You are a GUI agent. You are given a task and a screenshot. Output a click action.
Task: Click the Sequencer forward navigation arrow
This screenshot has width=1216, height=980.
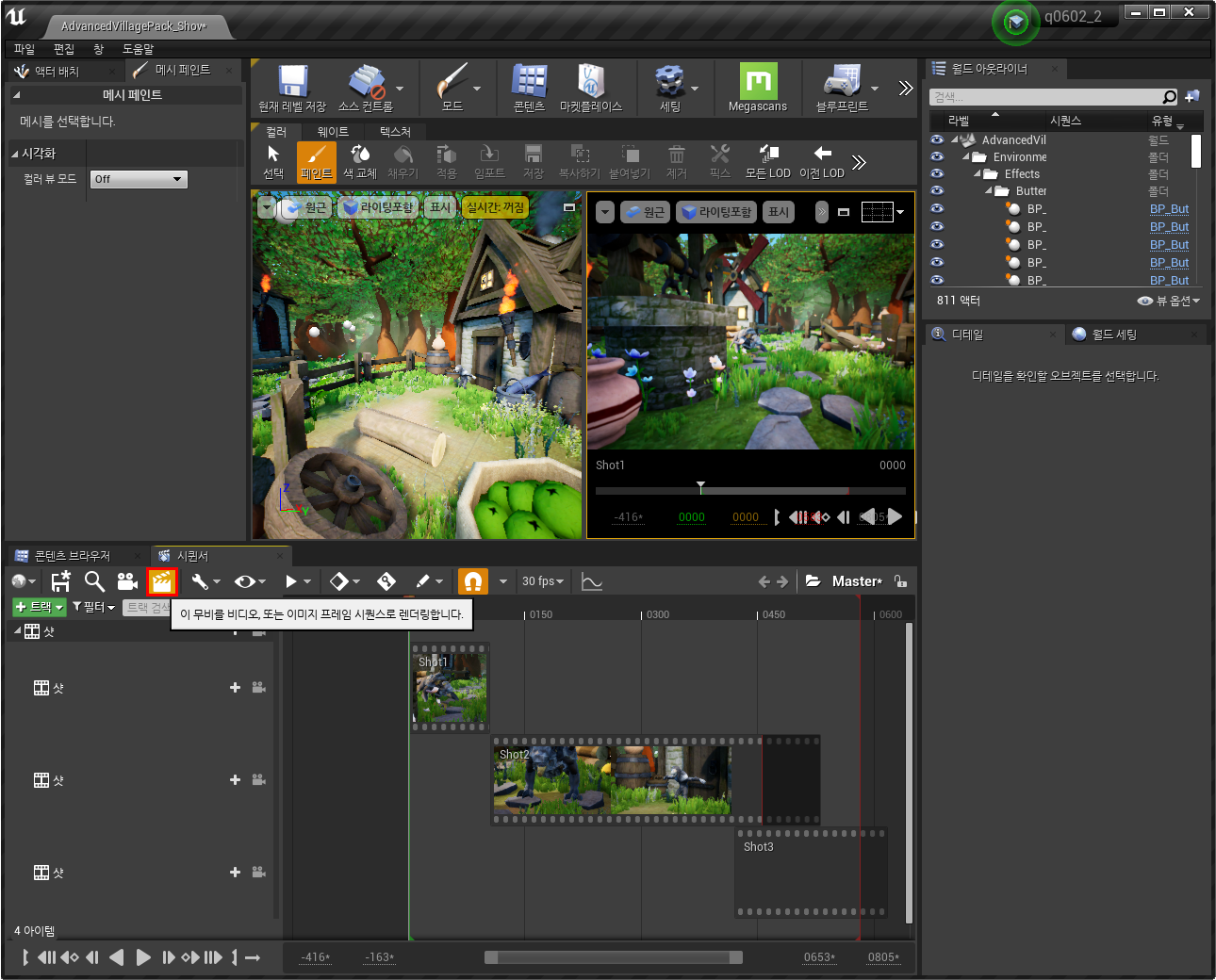pyautogui.click(x=782, y=581)
